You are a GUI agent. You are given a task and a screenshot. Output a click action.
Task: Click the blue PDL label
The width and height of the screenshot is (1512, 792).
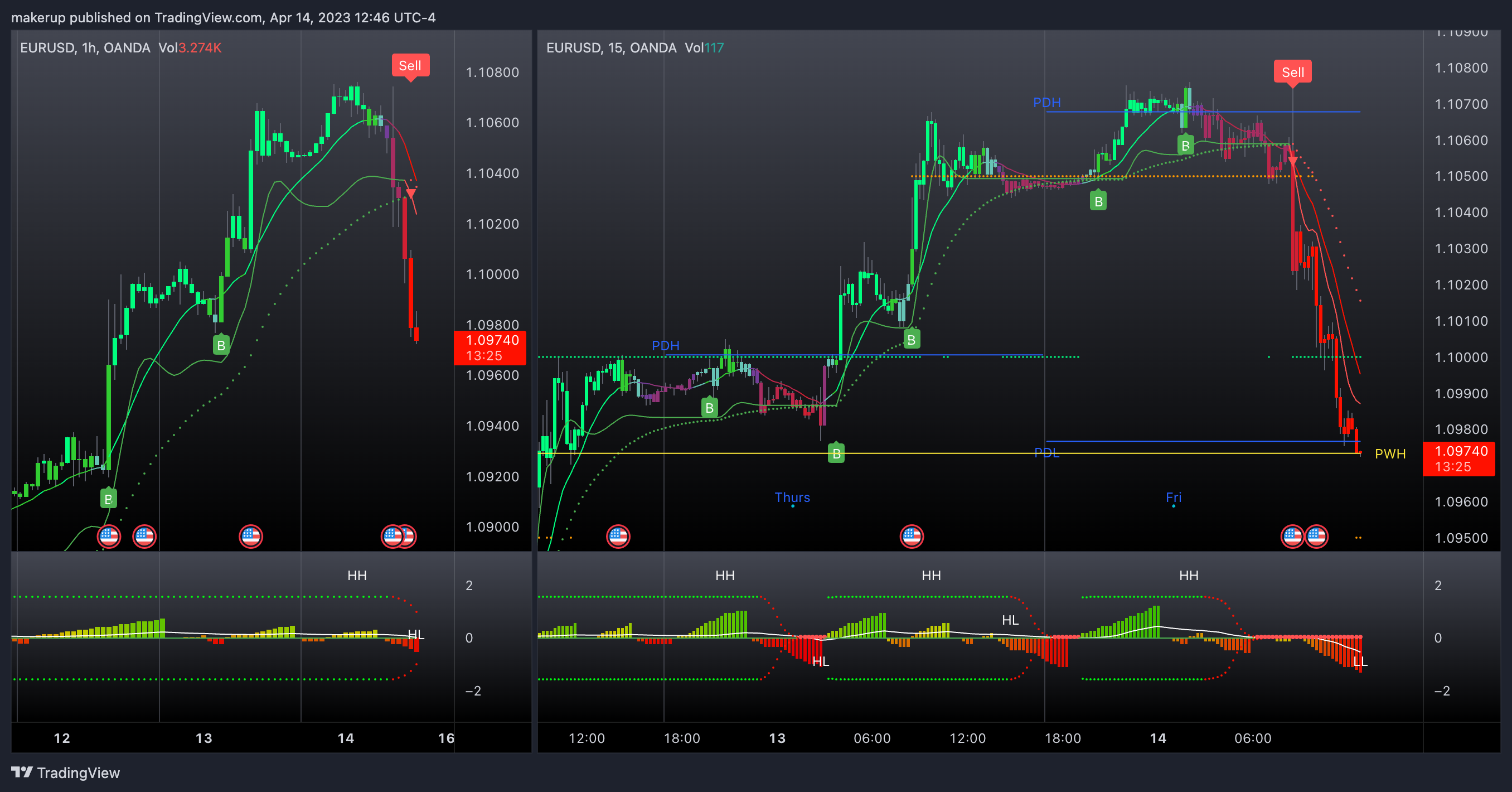pyautogui.click(x=1046, y=453)
